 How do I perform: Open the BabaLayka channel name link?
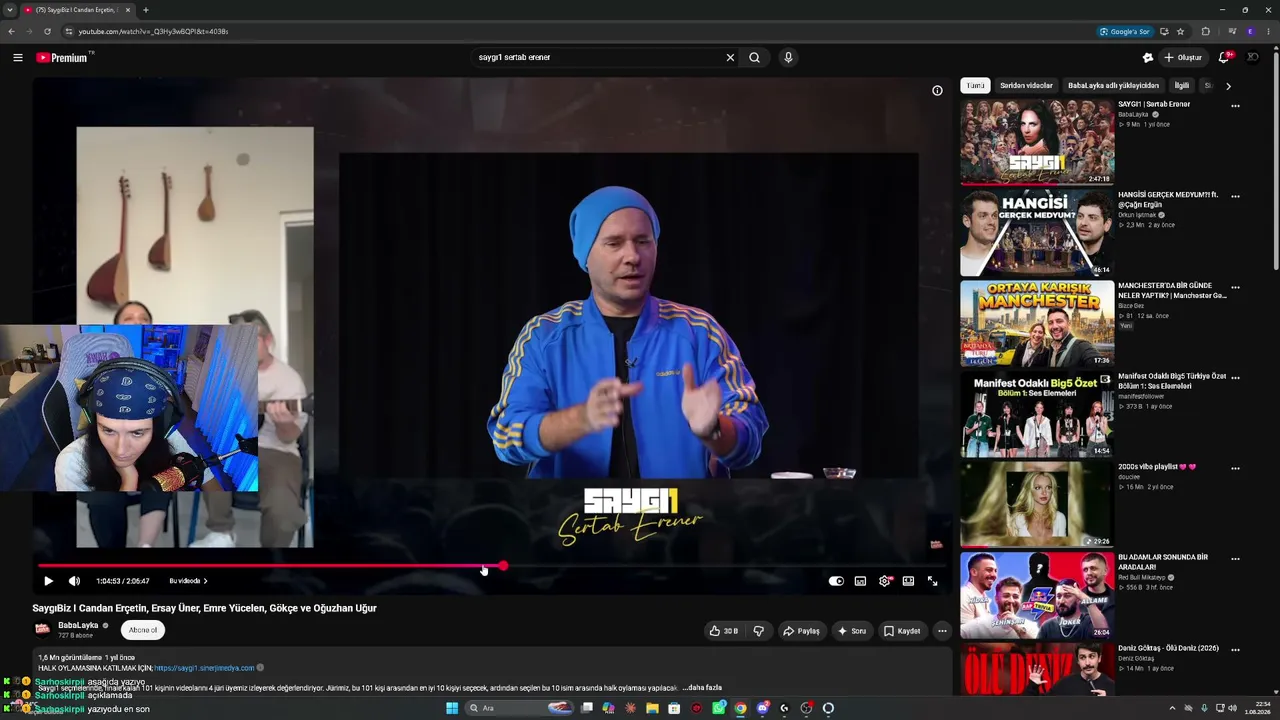[x=78, y=625]
